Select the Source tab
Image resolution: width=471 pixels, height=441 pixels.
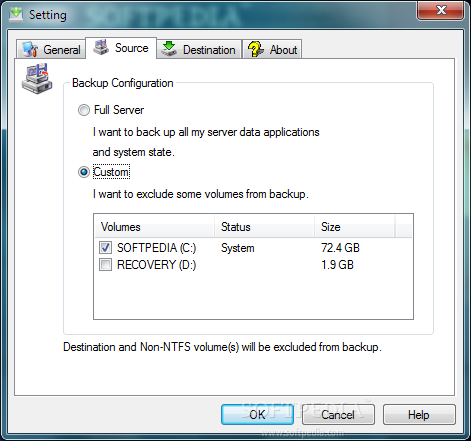(121, 48)
